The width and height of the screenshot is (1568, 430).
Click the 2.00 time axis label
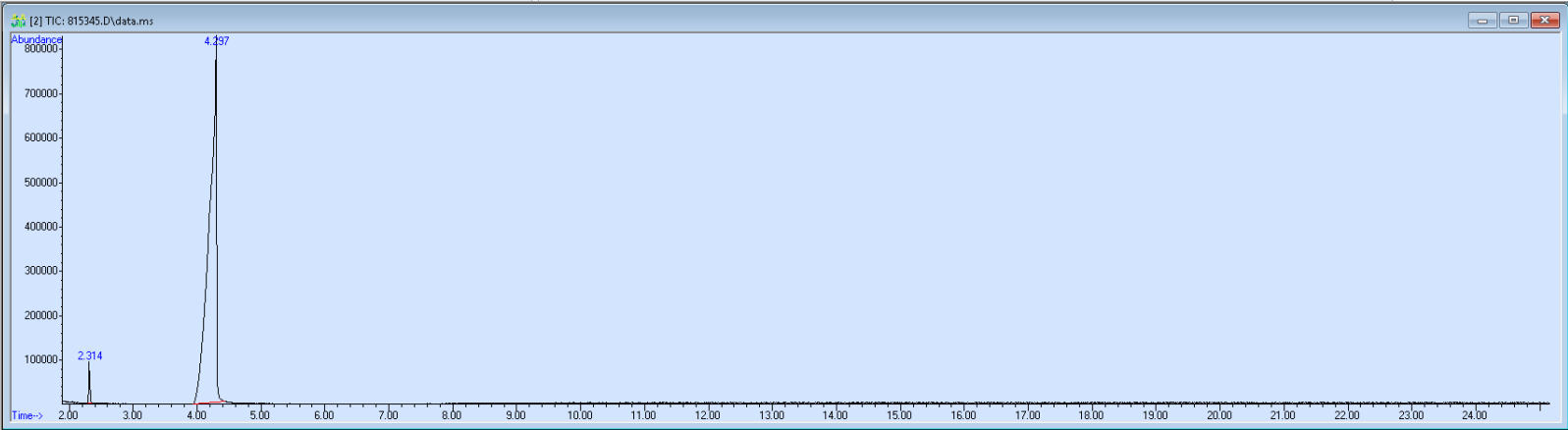[x=69, y=415]
